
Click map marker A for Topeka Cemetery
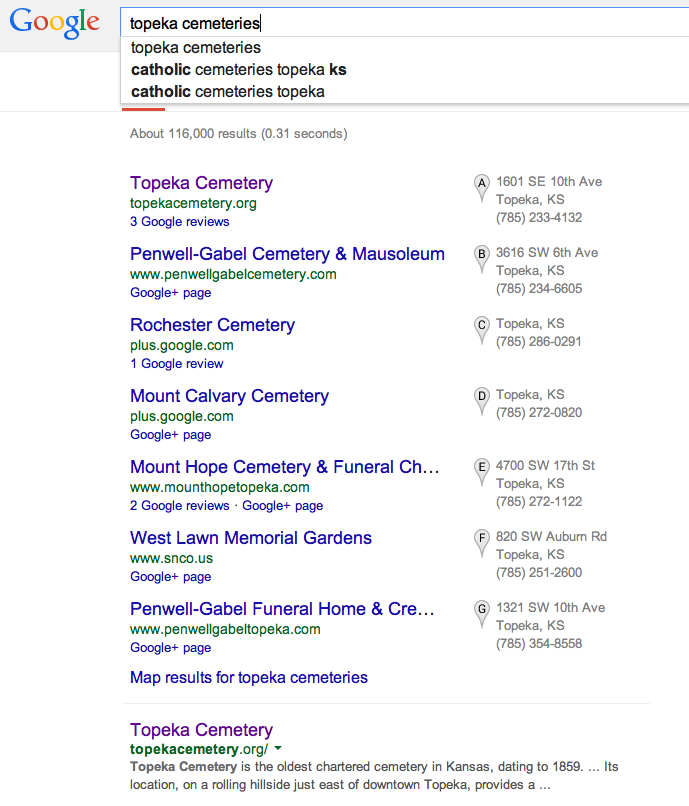(482, 184)
